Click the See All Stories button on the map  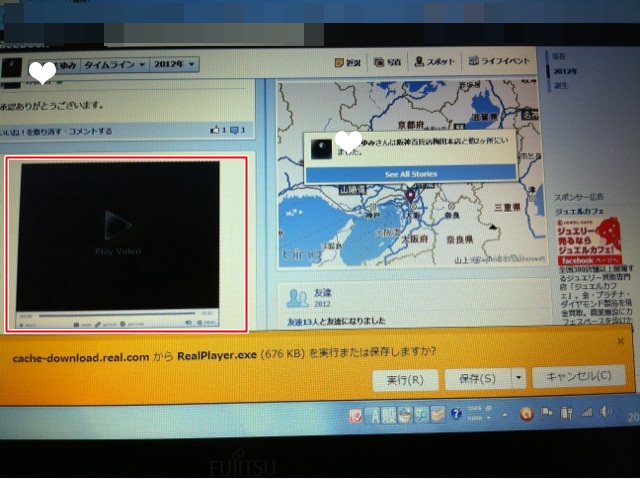click(411, 174)
